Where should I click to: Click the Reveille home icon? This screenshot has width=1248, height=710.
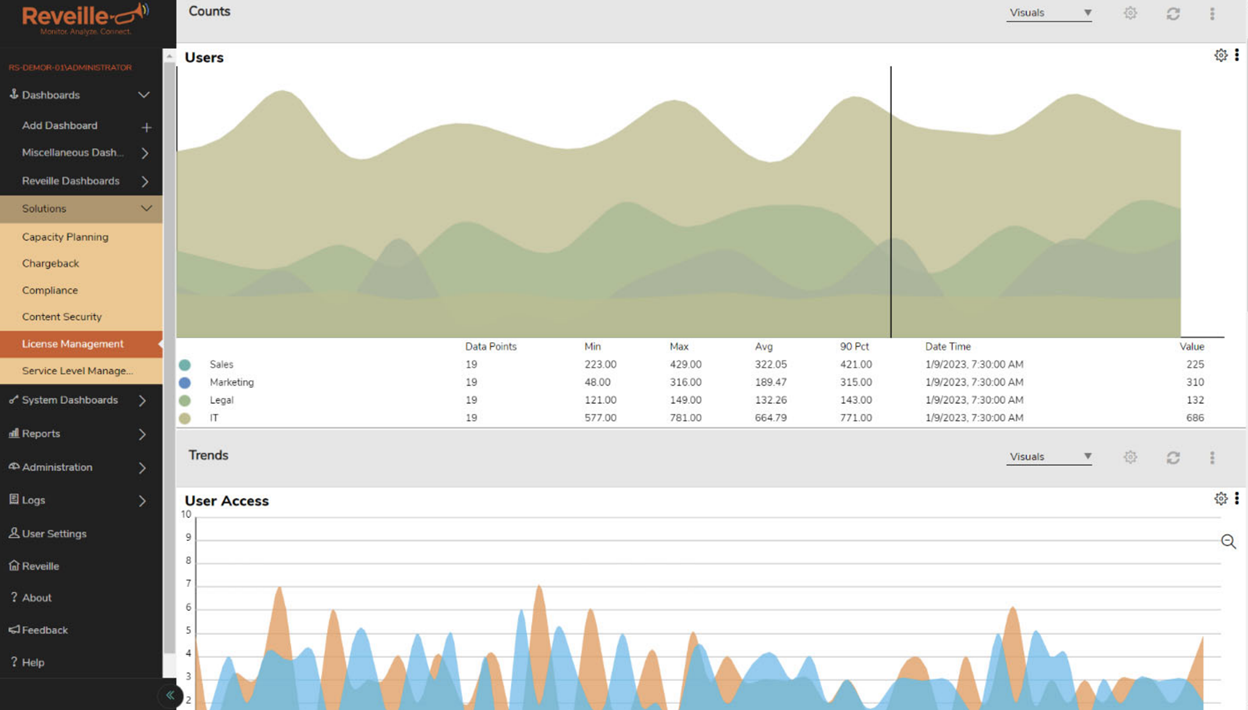pos(14,566)
